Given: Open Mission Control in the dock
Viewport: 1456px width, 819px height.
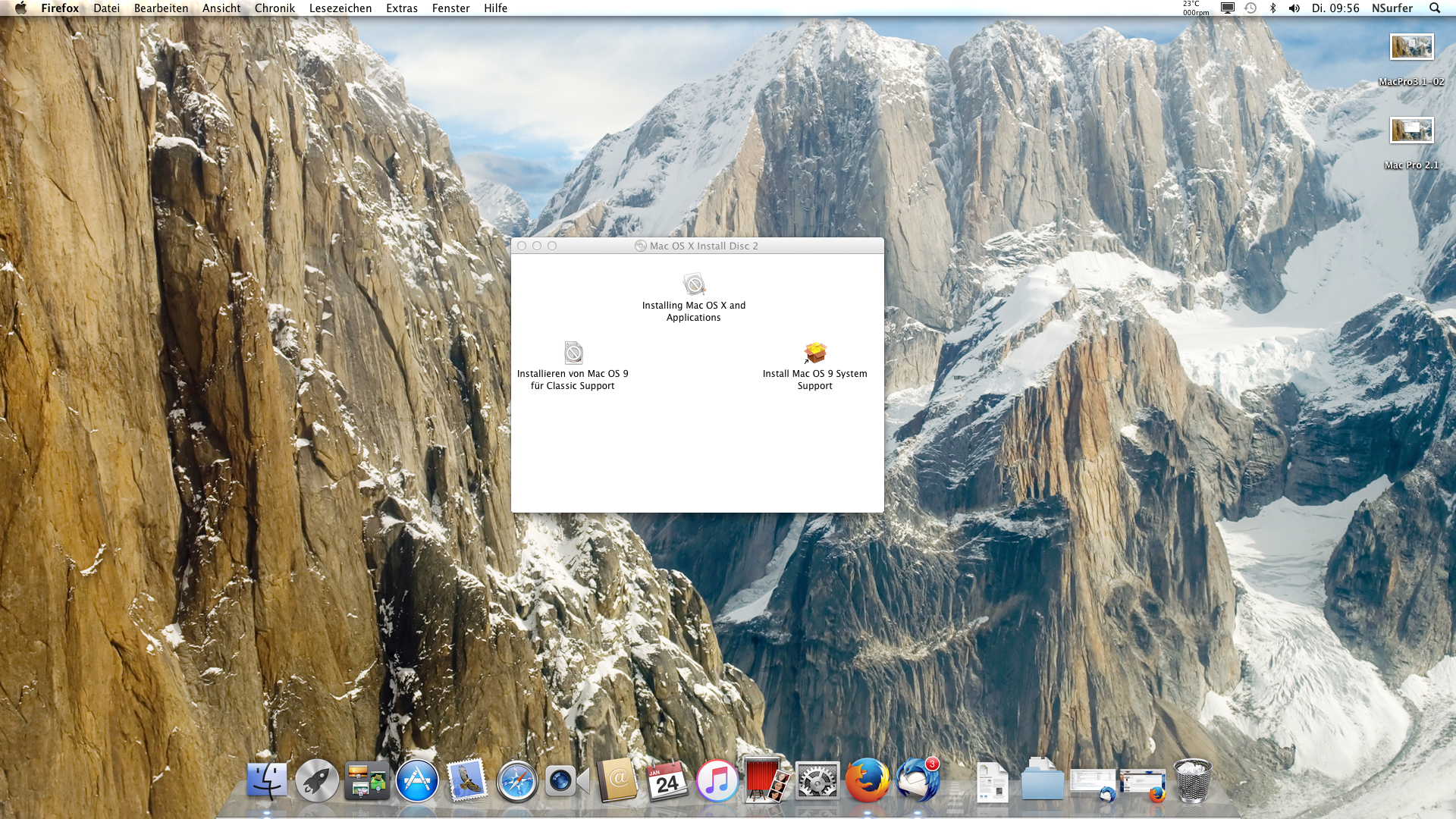Looking at the screenshot, I should (367, 780).
